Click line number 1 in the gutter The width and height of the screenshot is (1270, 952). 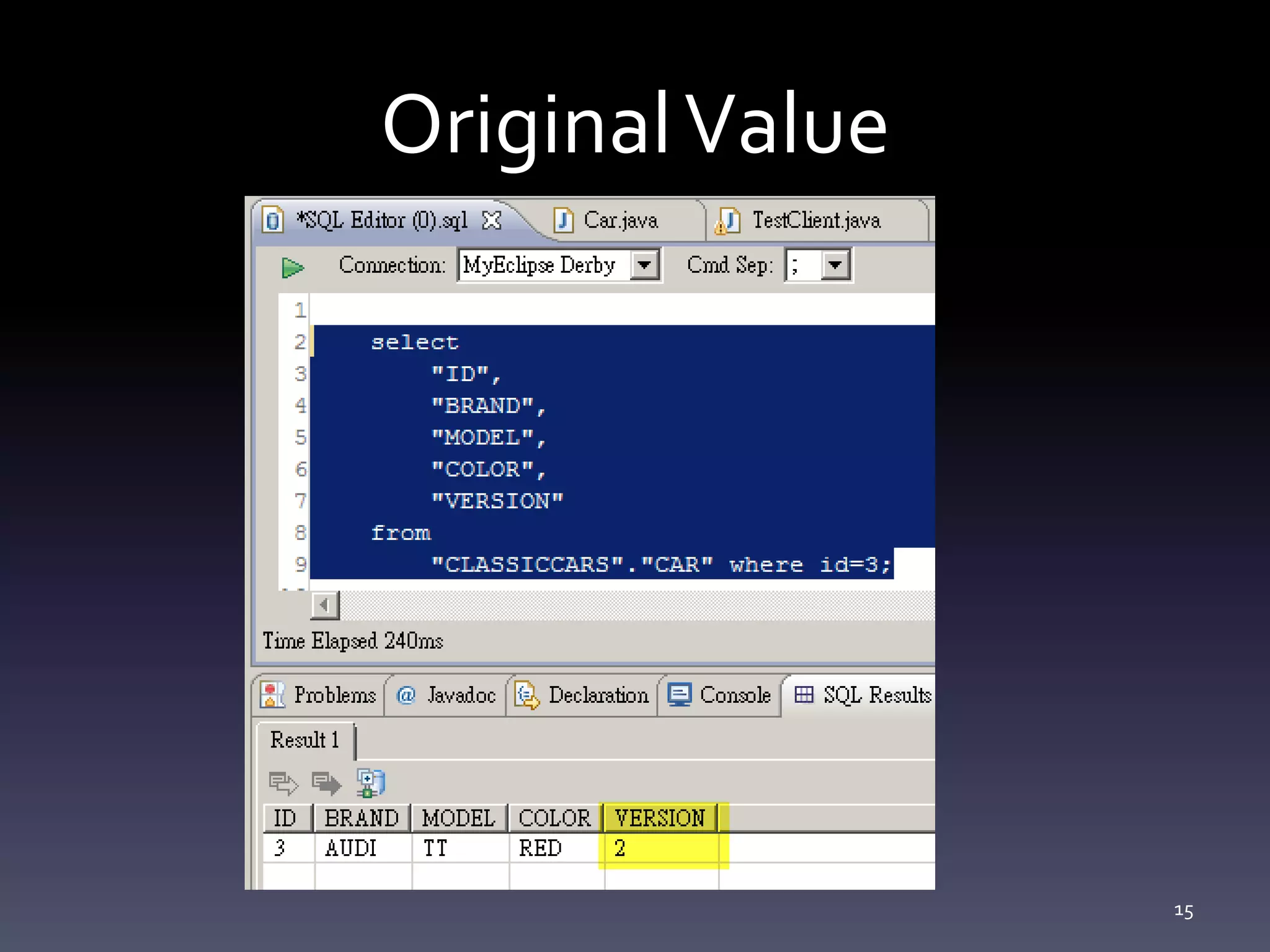(x=300, y=310)
